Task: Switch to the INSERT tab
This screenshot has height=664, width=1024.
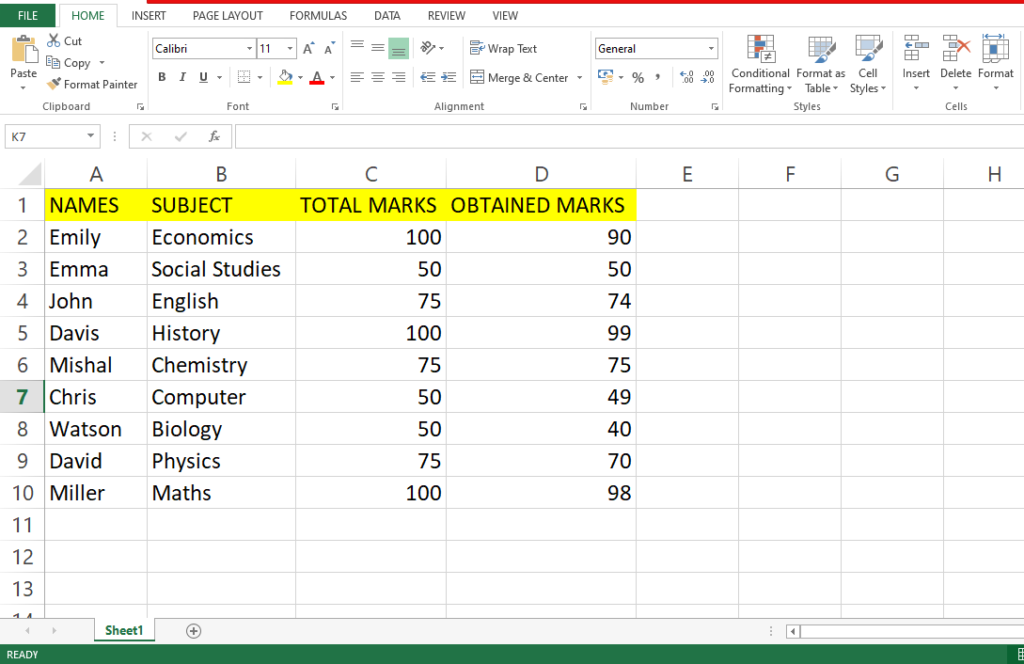Action: click(148, 16)
